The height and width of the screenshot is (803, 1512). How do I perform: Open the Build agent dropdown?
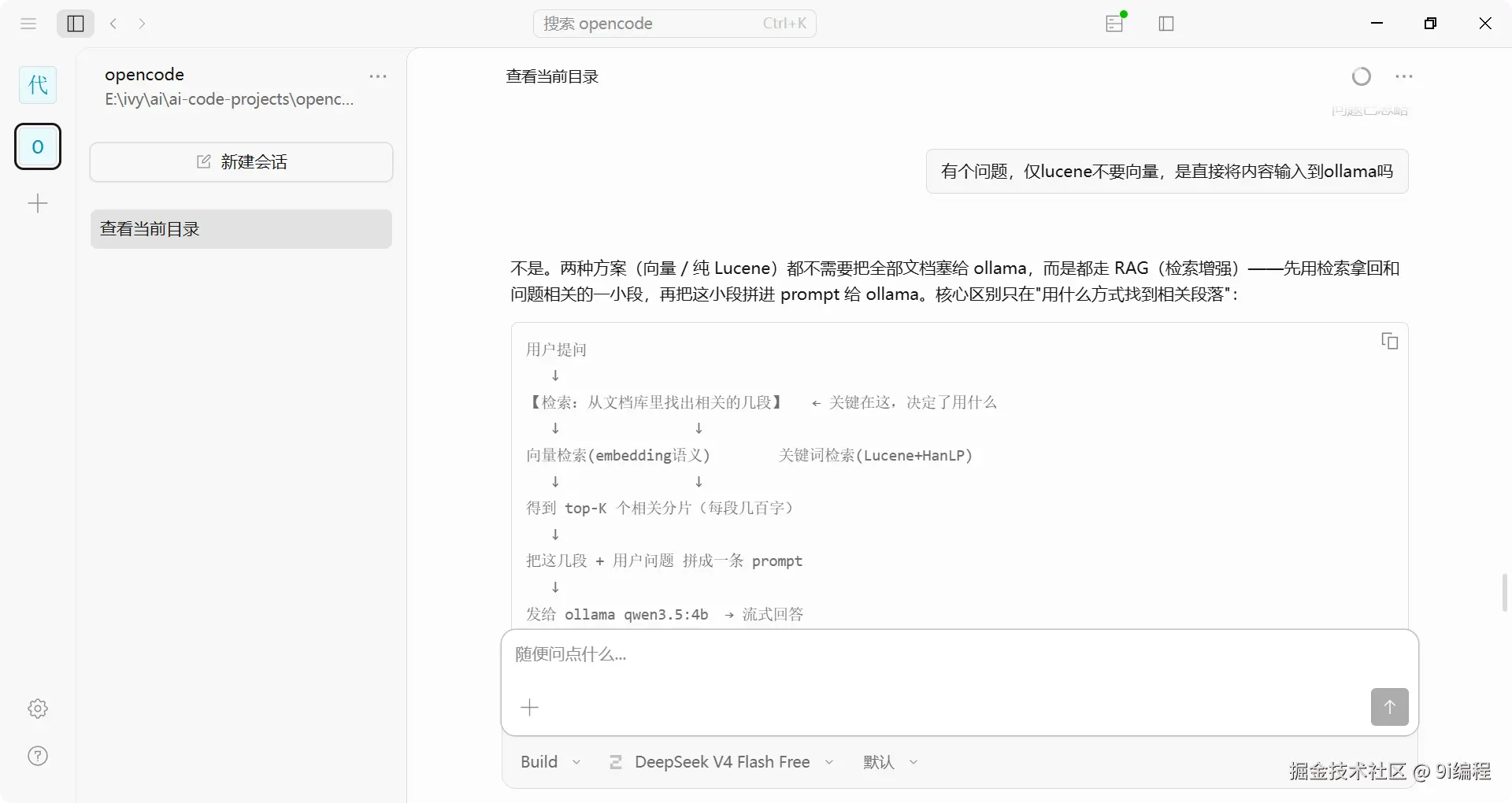[550, 762]
